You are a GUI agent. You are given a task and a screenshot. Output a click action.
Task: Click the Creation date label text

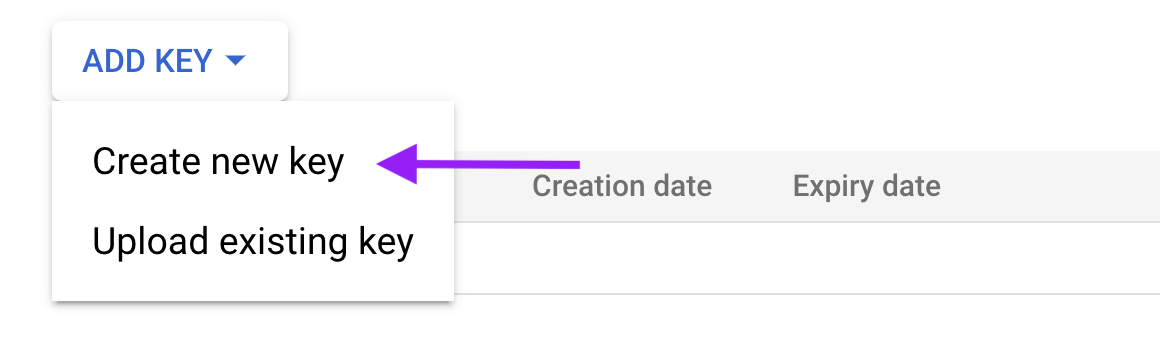coord(621,186)
